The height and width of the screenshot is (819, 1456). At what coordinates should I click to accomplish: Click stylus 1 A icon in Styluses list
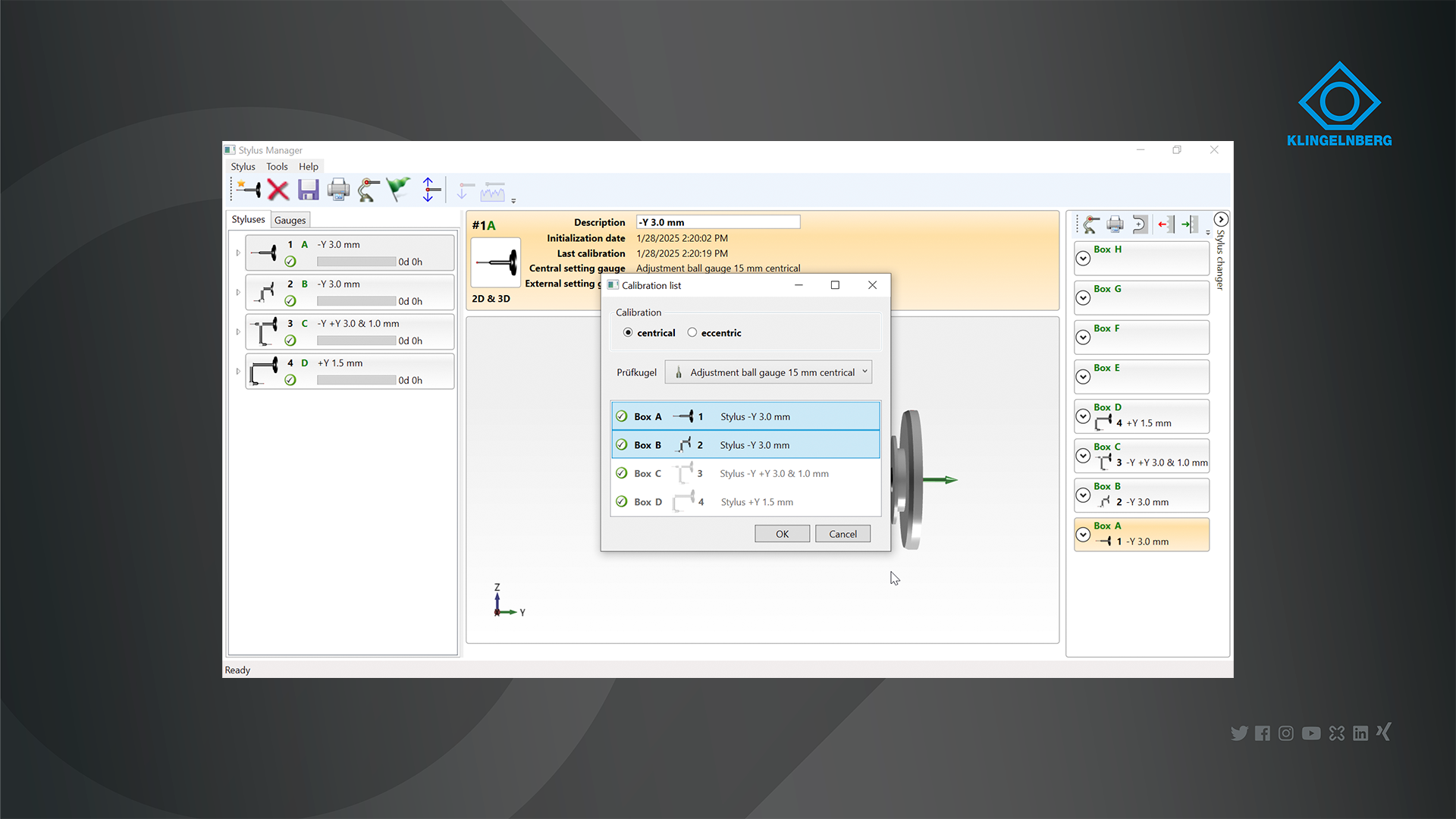tap(264, 253)
